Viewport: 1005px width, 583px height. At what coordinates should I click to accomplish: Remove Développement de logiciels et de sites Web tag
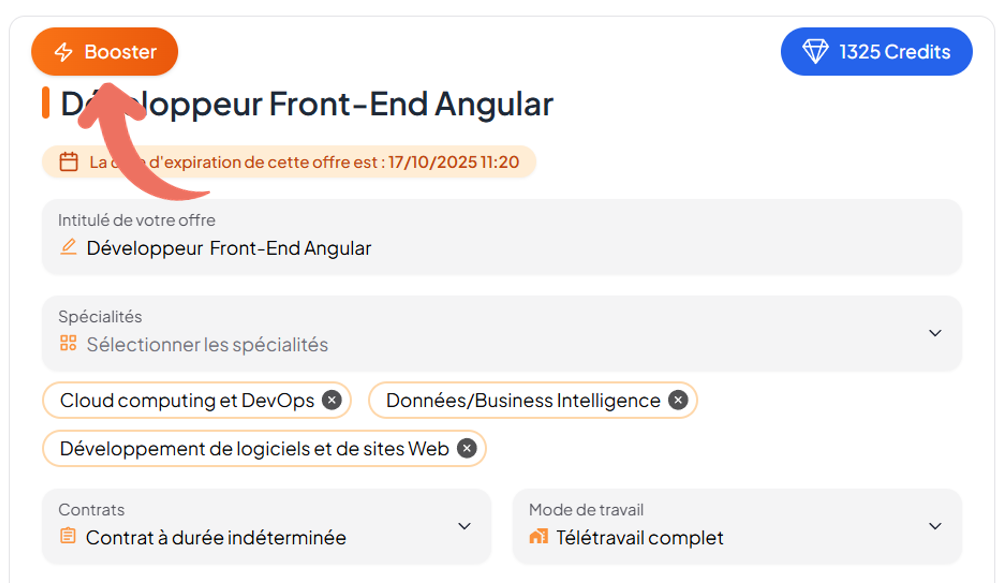coord(466,448)
